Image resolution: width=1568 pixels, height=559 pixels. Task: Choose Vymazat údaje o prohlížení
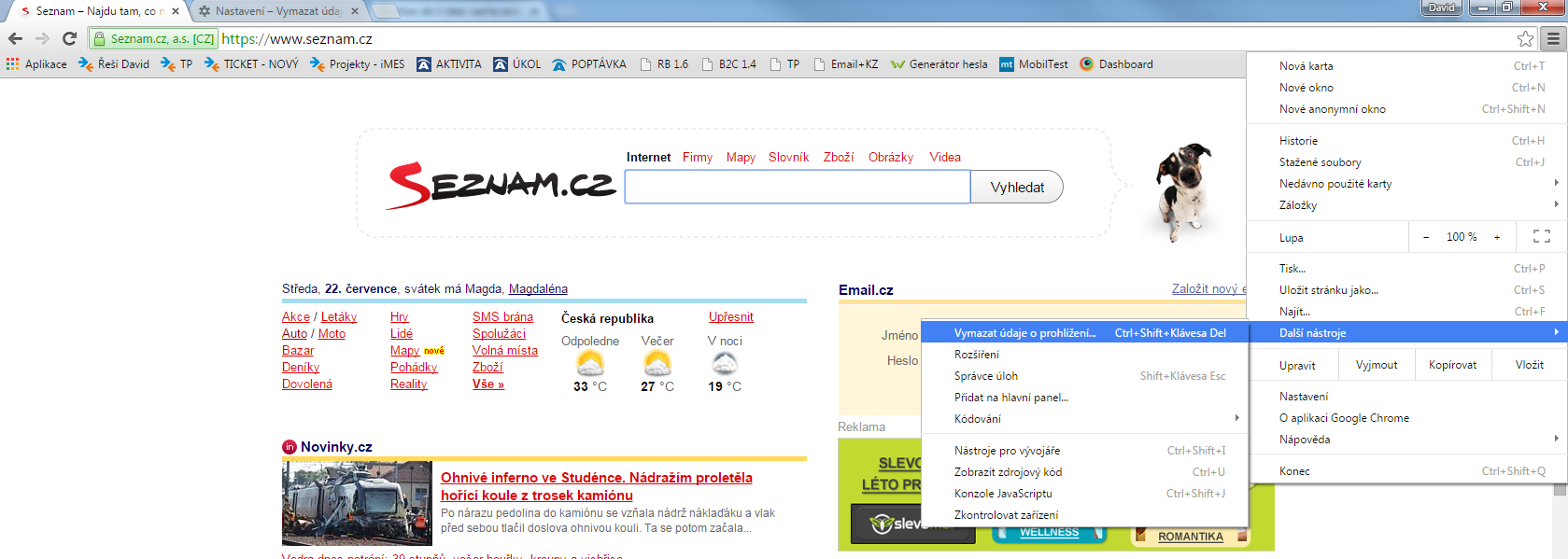tap(1084, 333)
